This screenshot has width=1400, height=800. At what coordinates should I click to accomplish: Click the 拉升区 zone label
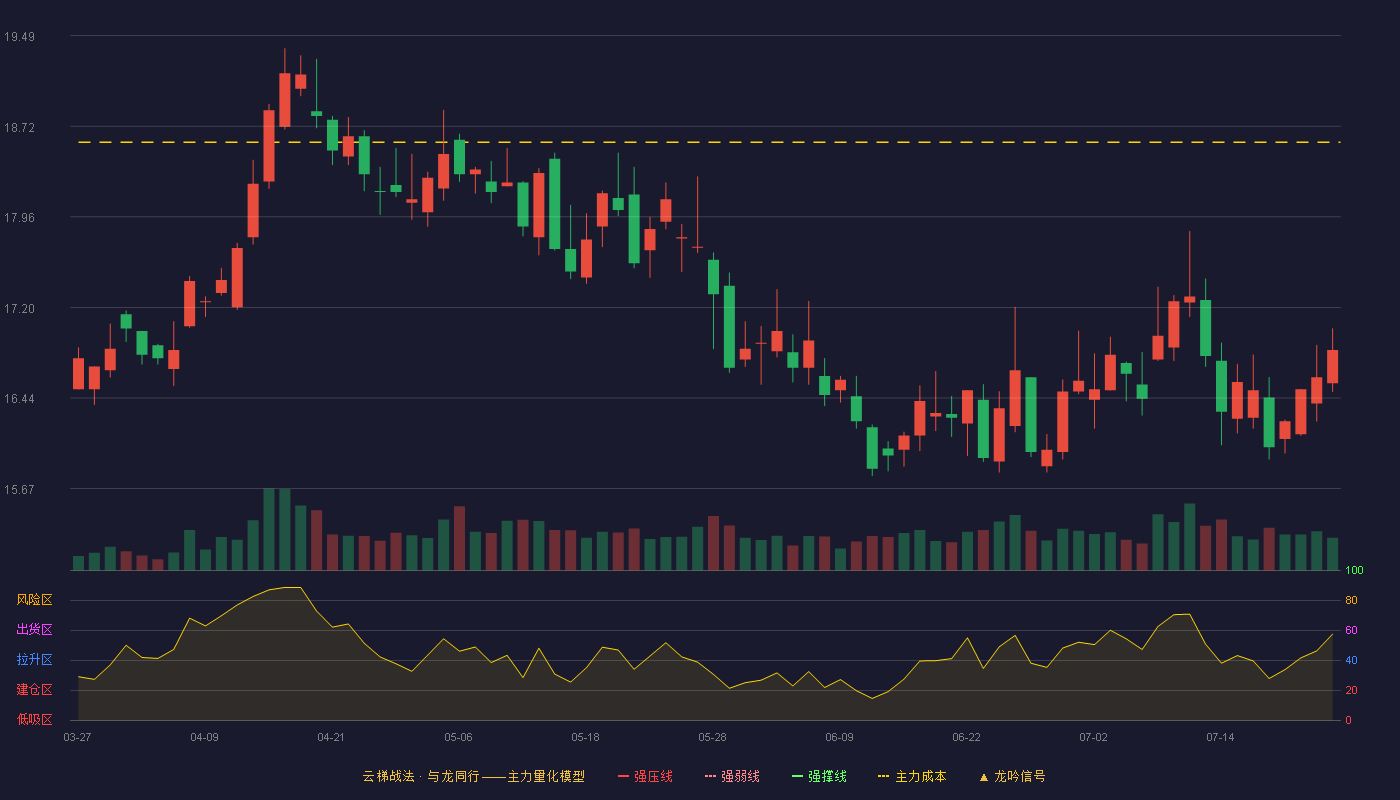34,660
